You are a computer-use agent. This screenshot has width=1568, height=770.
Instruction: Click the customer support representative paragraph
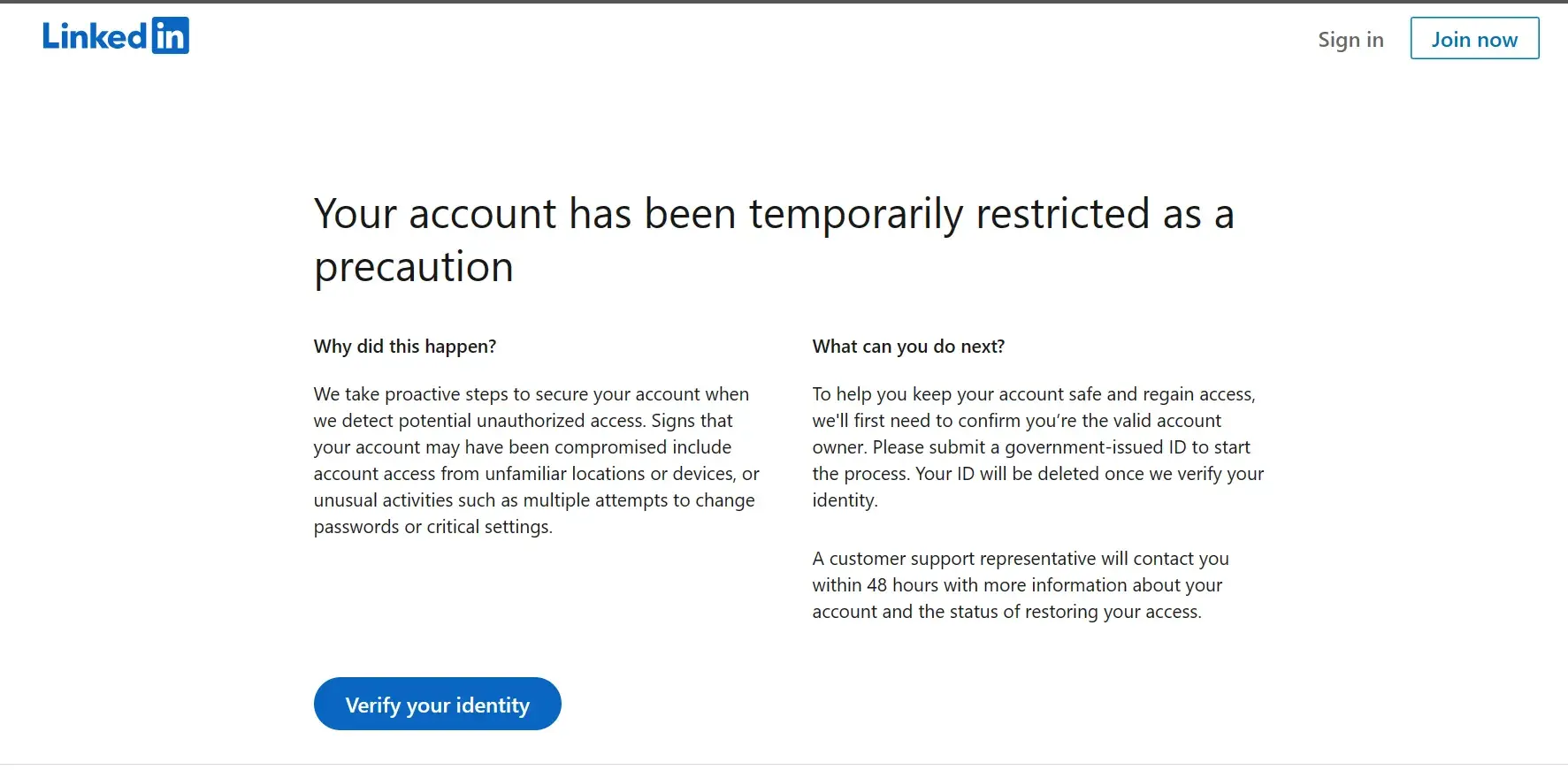(x=1020, y=585)
